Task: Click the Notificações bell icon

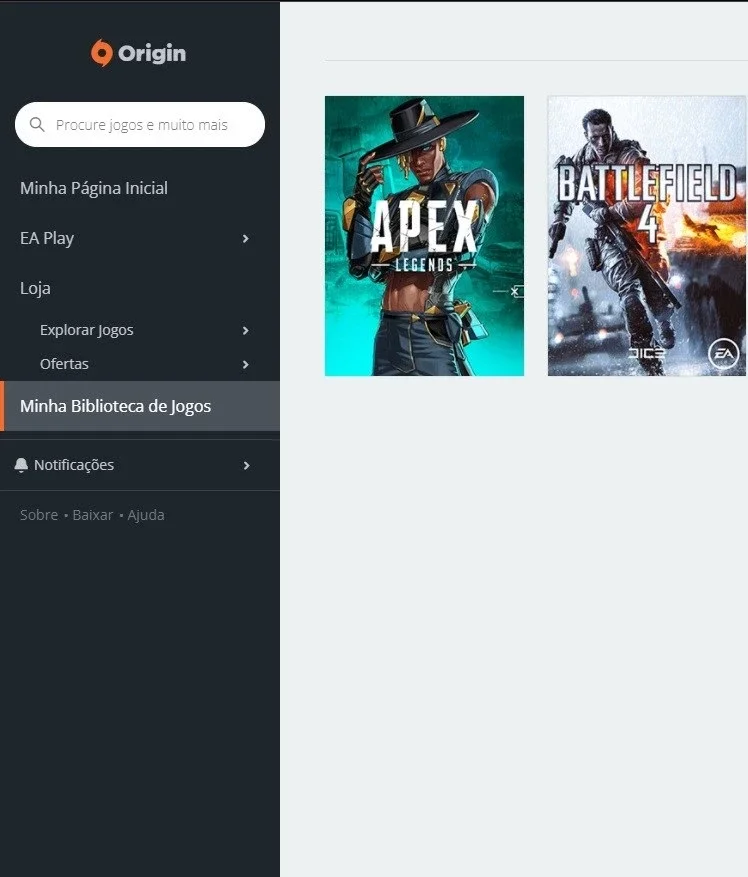Action: coord(21,465)
